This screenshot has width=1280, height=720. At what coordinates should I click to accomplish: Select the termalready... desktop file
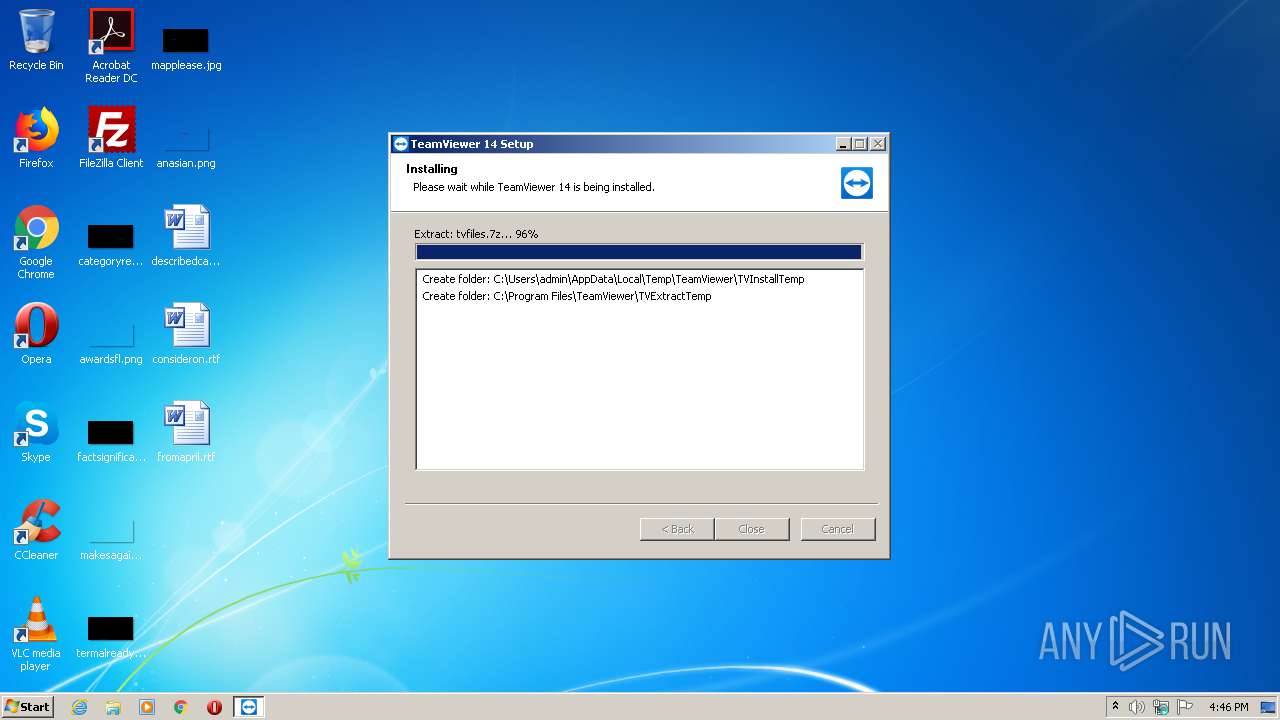(x=111, y=636)
